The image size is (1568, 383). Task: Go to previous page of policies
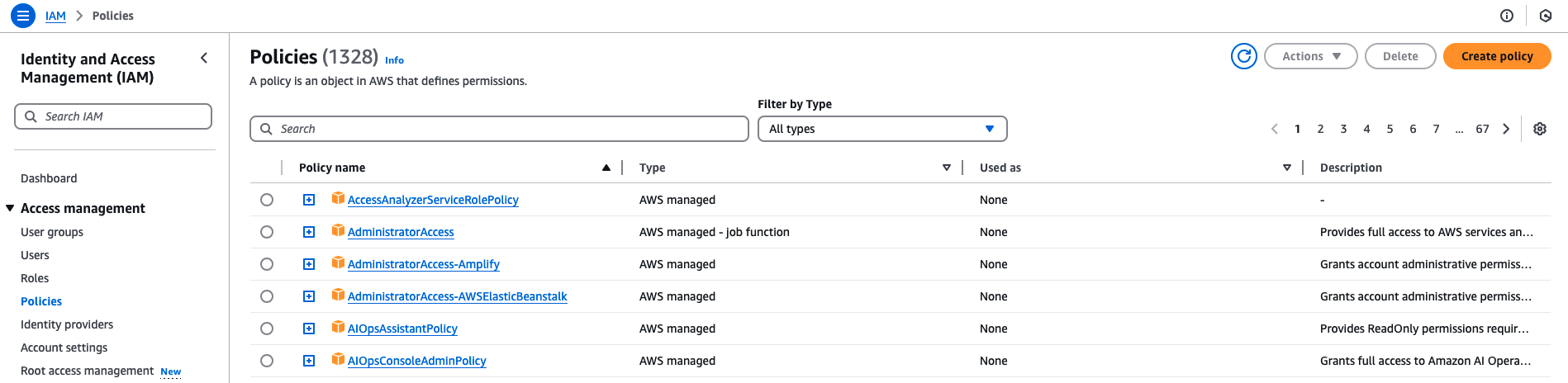1275,129
